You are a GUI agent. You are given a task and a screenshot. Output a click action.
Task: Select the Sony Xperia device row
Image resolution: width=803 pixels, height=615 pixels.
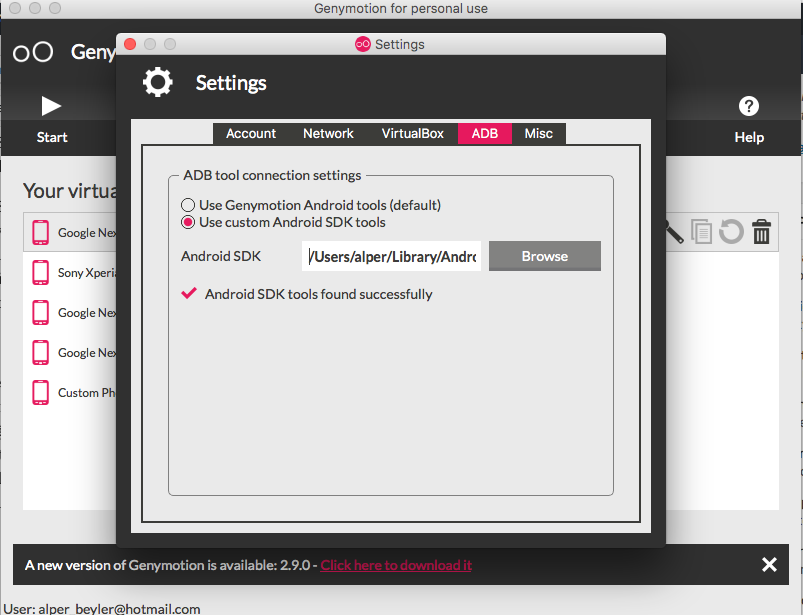pos(70,272)
